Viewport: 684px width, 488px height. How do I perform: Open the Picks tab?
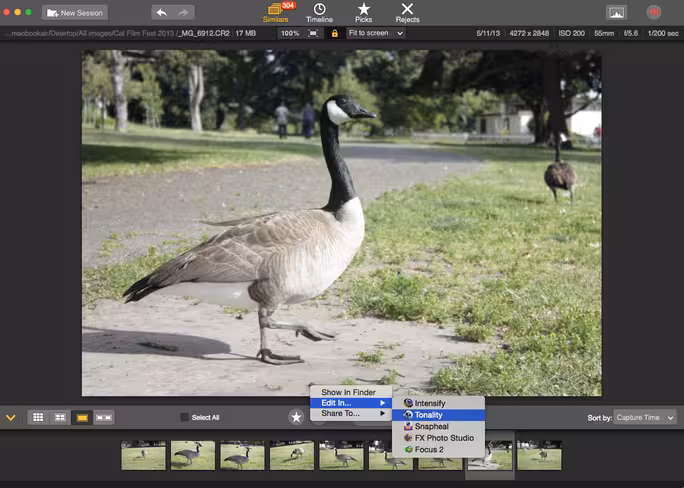pyautogui.click(x=363, y=12)
